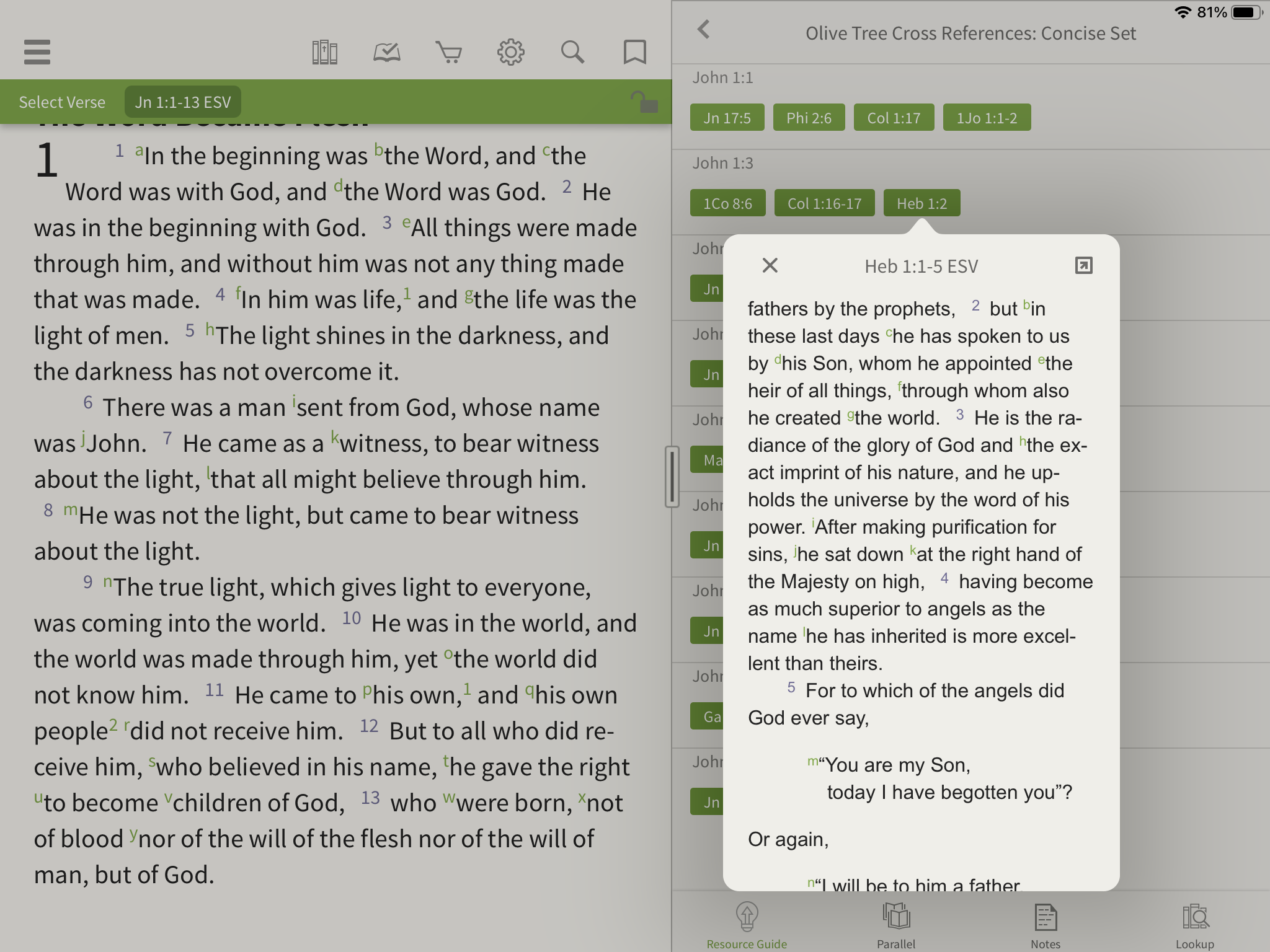Screen dimensions: 1270x952
Task: Open the Notes tab
Action: (x=1046, y=926)
